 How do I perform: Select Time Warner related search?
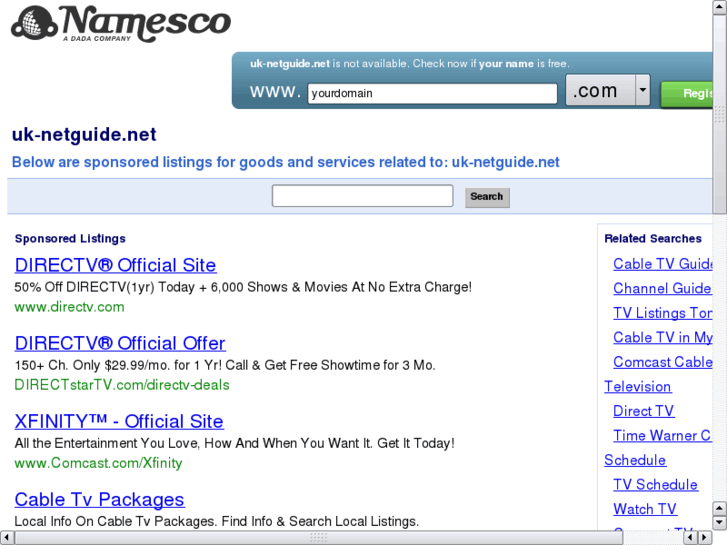tap(663, 436)
